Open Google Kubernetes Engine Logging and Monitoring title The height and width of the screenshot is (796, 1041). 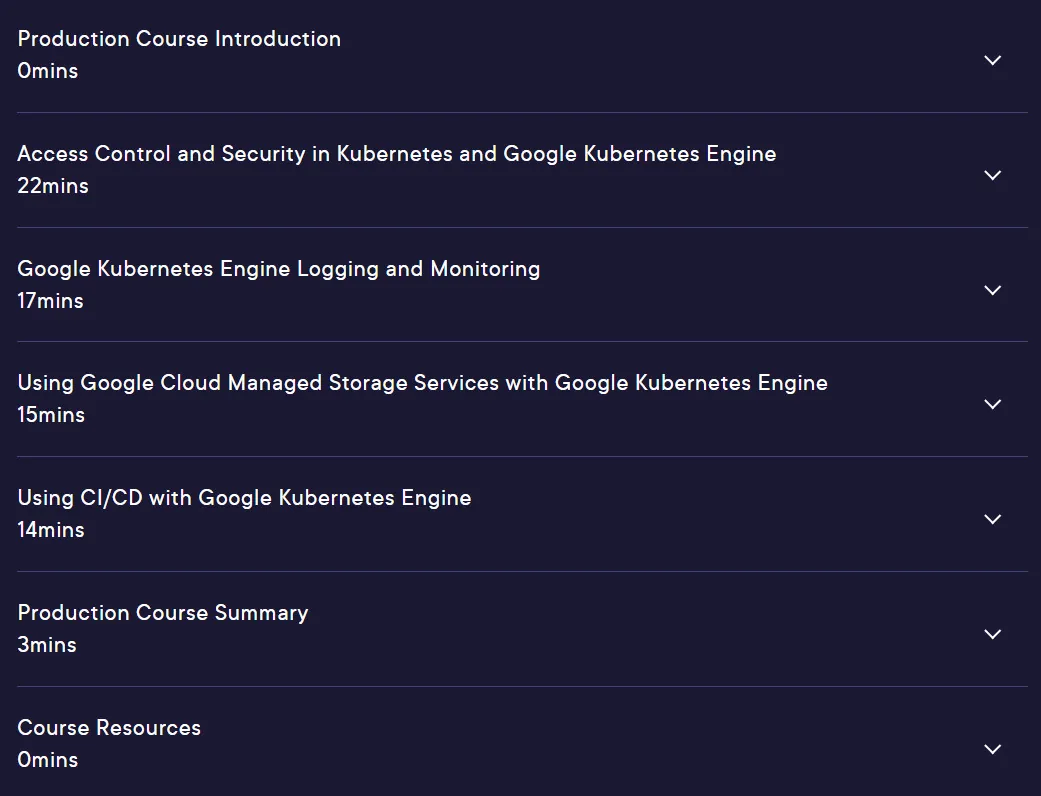point(279,269)
